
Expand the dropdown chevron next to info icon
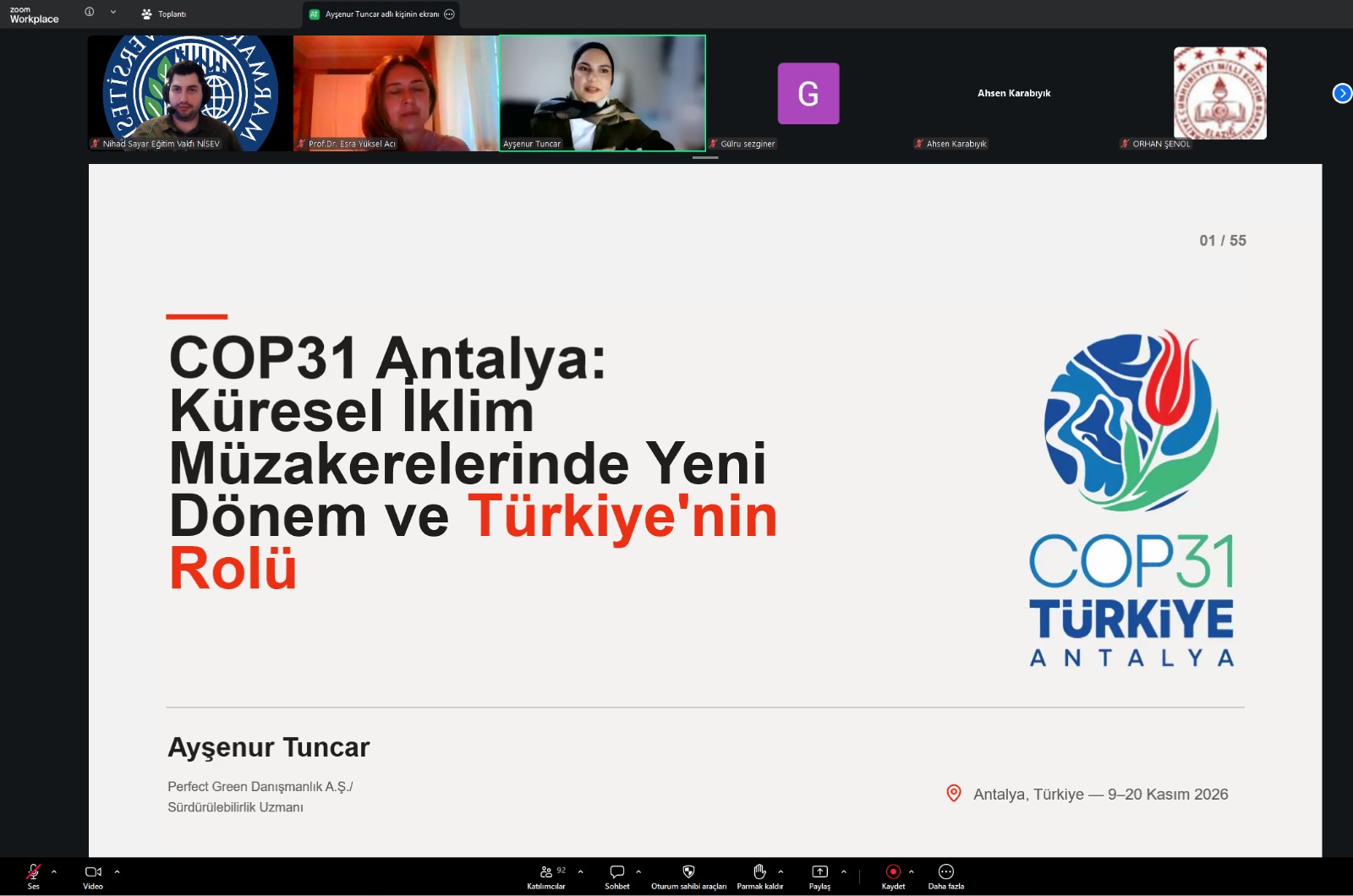[x=113, y=12]
